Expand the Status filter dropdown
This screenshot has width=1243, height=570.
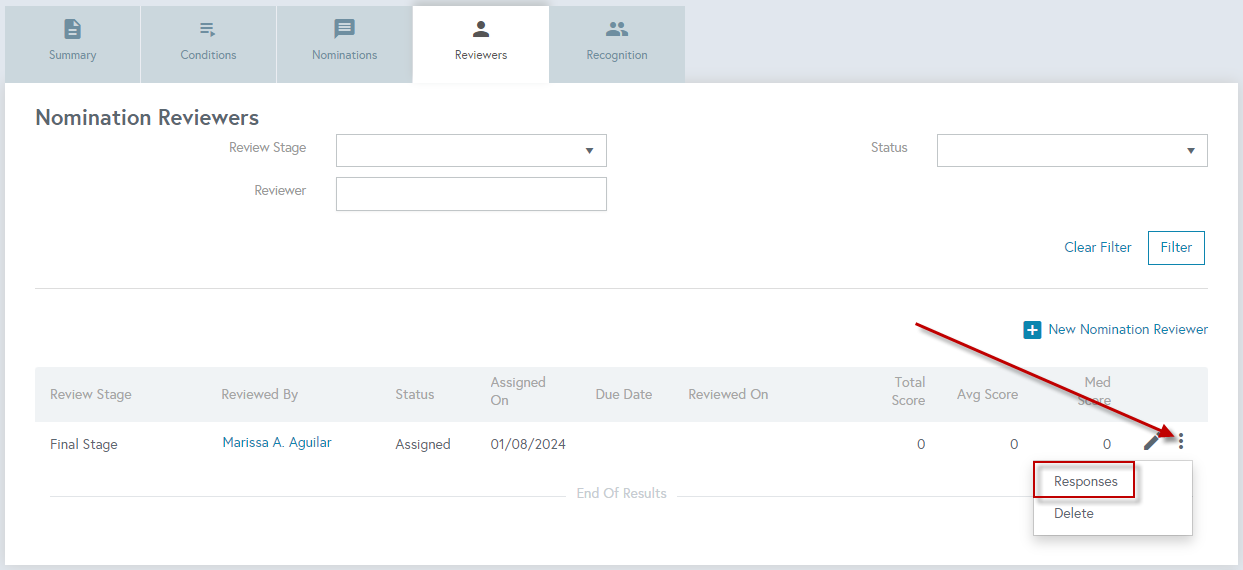coord(1072,150)
